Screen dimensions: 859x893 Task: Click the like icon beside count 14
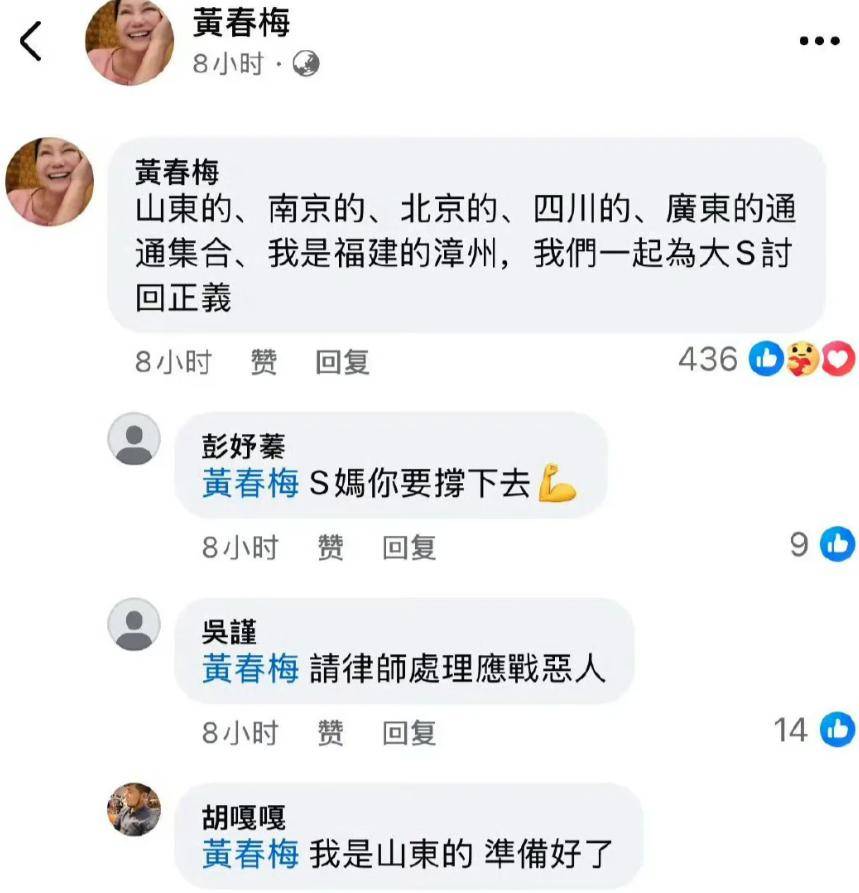pyautogui.click(x=837, y=730)
